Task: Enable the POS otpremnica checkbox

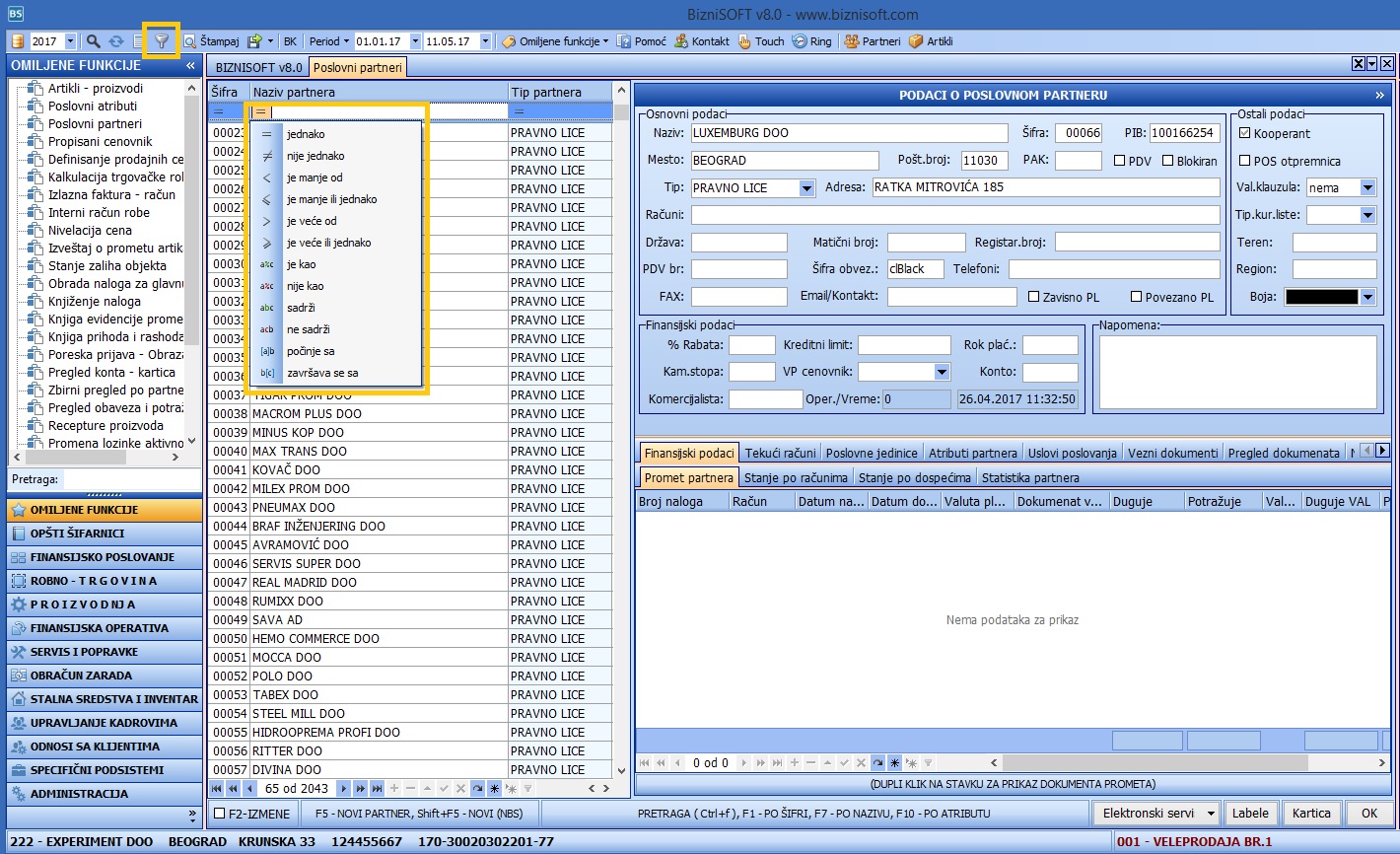Action: 1245,161
